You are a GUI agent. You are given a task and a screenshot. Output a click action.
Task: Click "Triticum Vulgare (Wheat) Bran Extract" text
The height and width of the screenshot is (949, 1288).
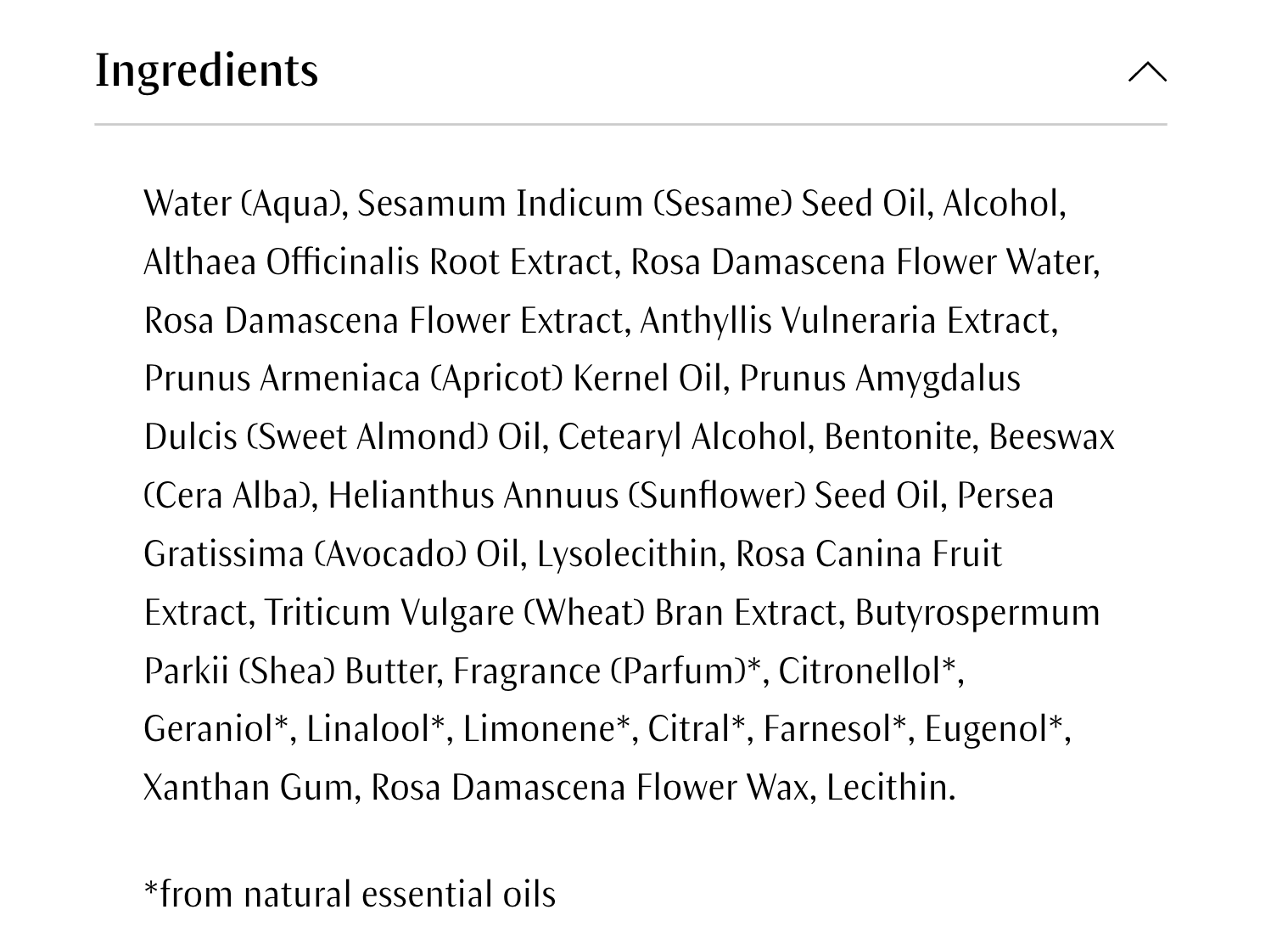[551, 613]
